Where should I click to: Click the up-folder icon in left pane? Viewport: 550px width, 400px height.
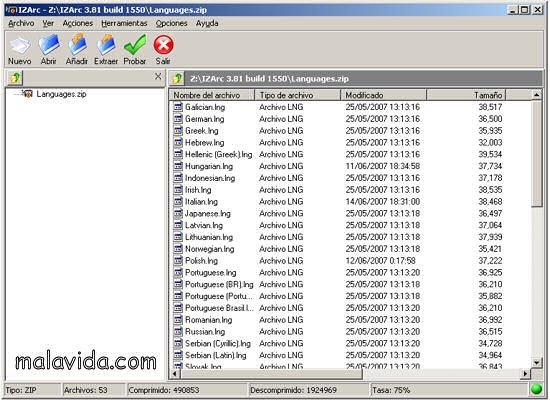(15, 78)
